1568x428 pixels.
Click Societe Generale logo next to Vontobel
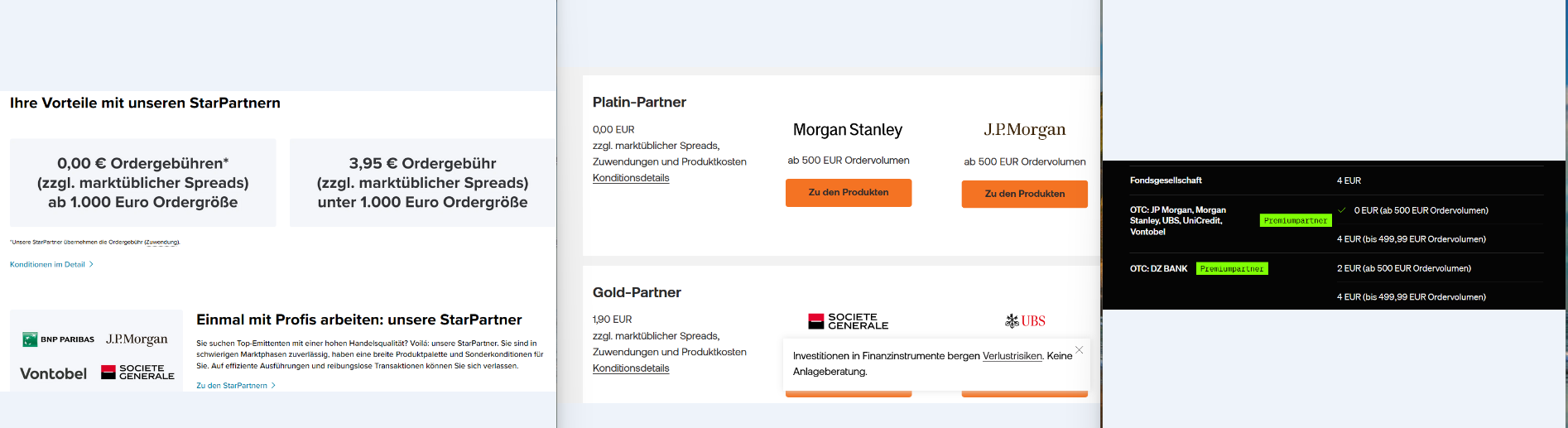point(137,373)
